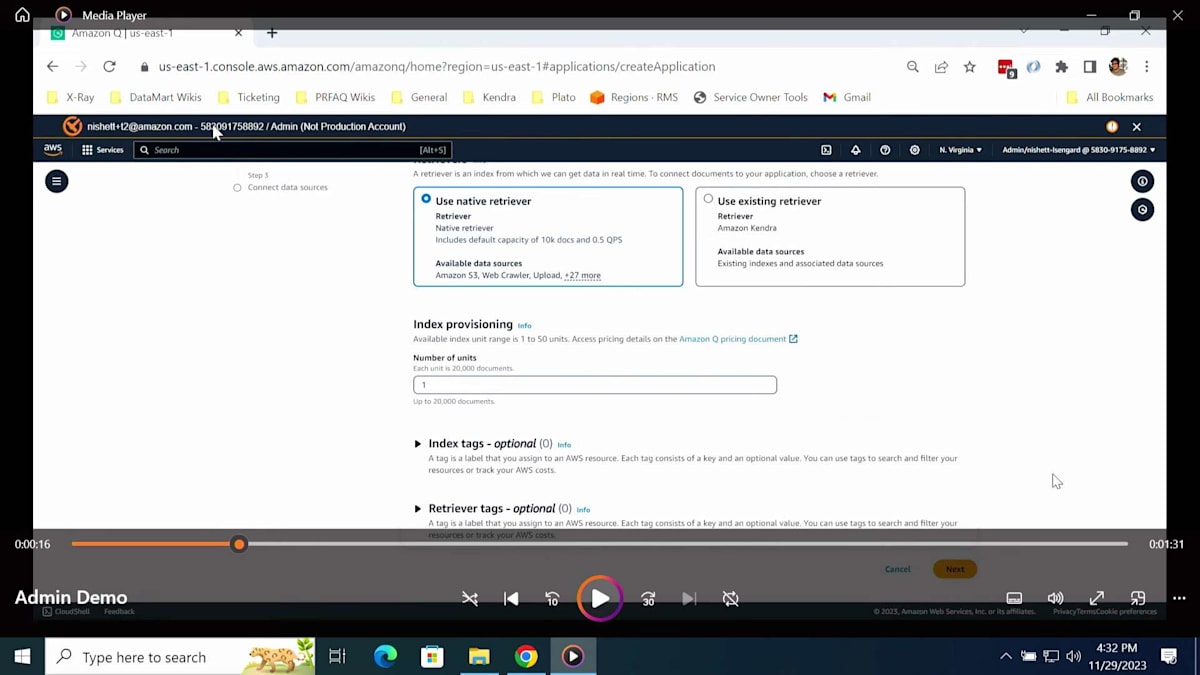Screen dimensions: 1200x675
Task: Click the +27 more data sources link
Action: [x=582, y=275]
